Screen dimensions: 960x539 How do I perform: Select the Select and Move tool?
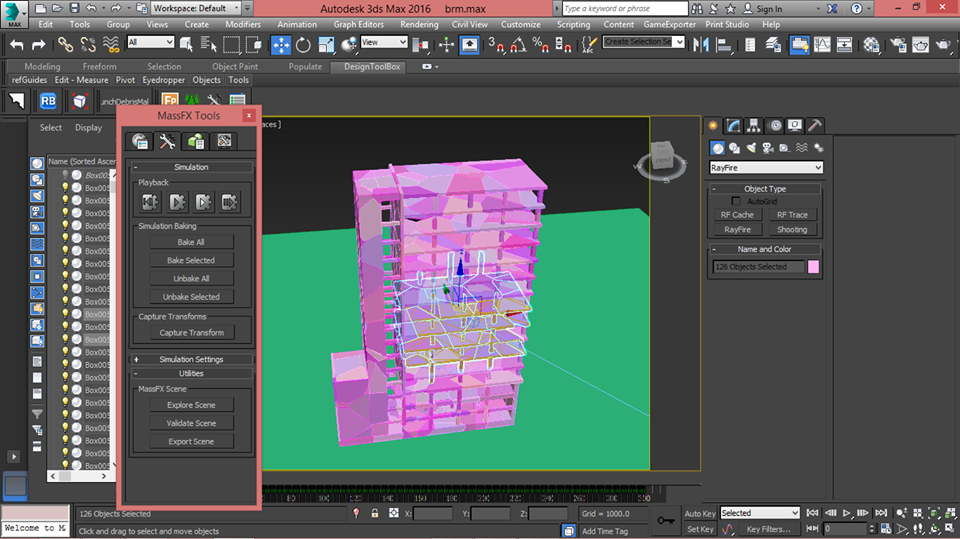[281, 45]
